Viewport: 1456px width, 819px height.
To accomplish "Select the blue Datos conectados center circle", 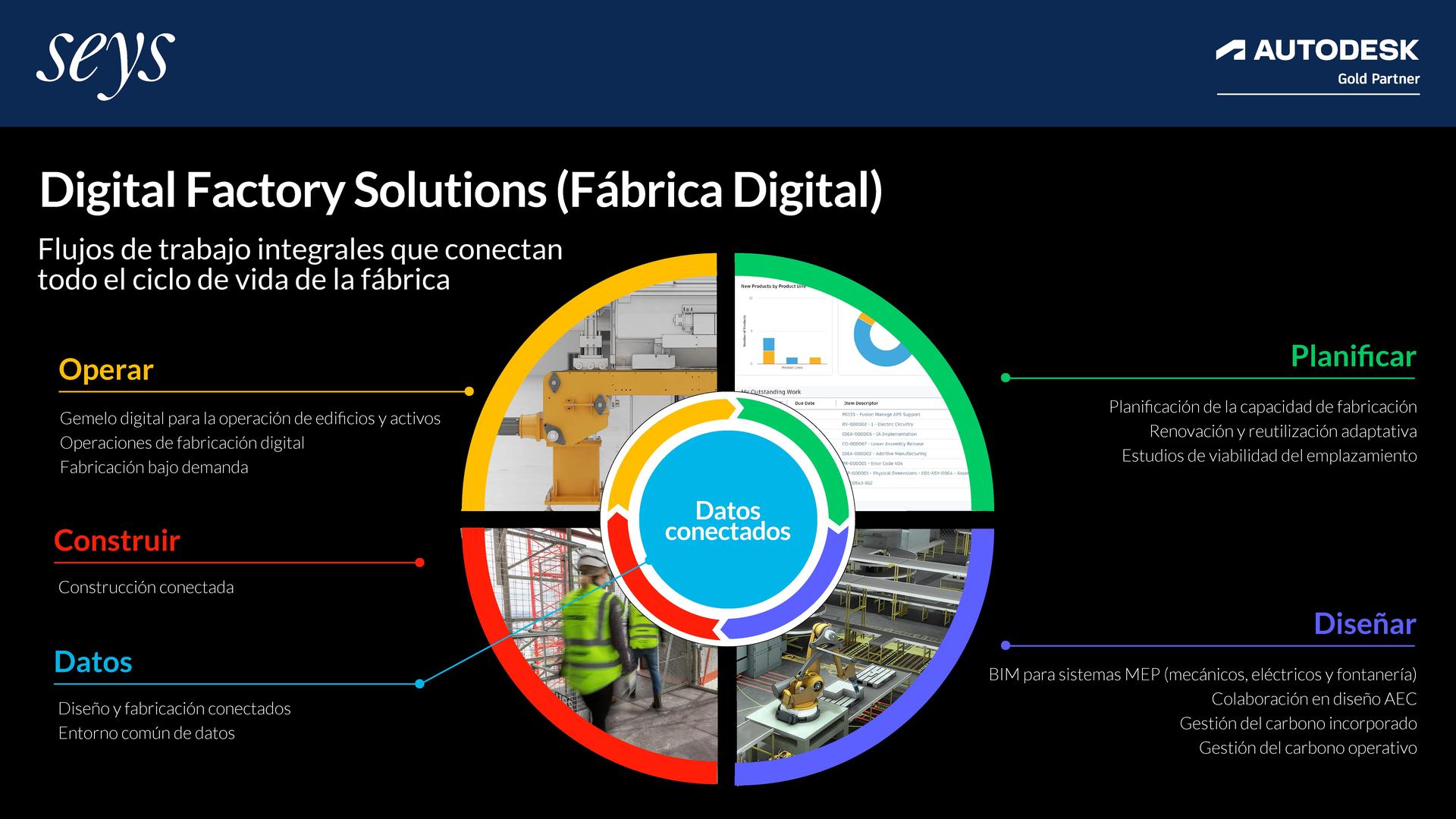I will [728, 520].
